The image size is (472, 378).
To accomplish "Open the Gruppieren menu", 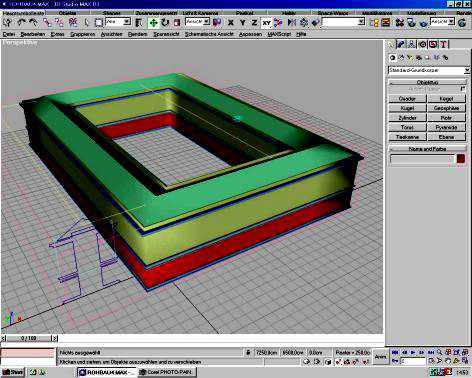I will point(83,34).
